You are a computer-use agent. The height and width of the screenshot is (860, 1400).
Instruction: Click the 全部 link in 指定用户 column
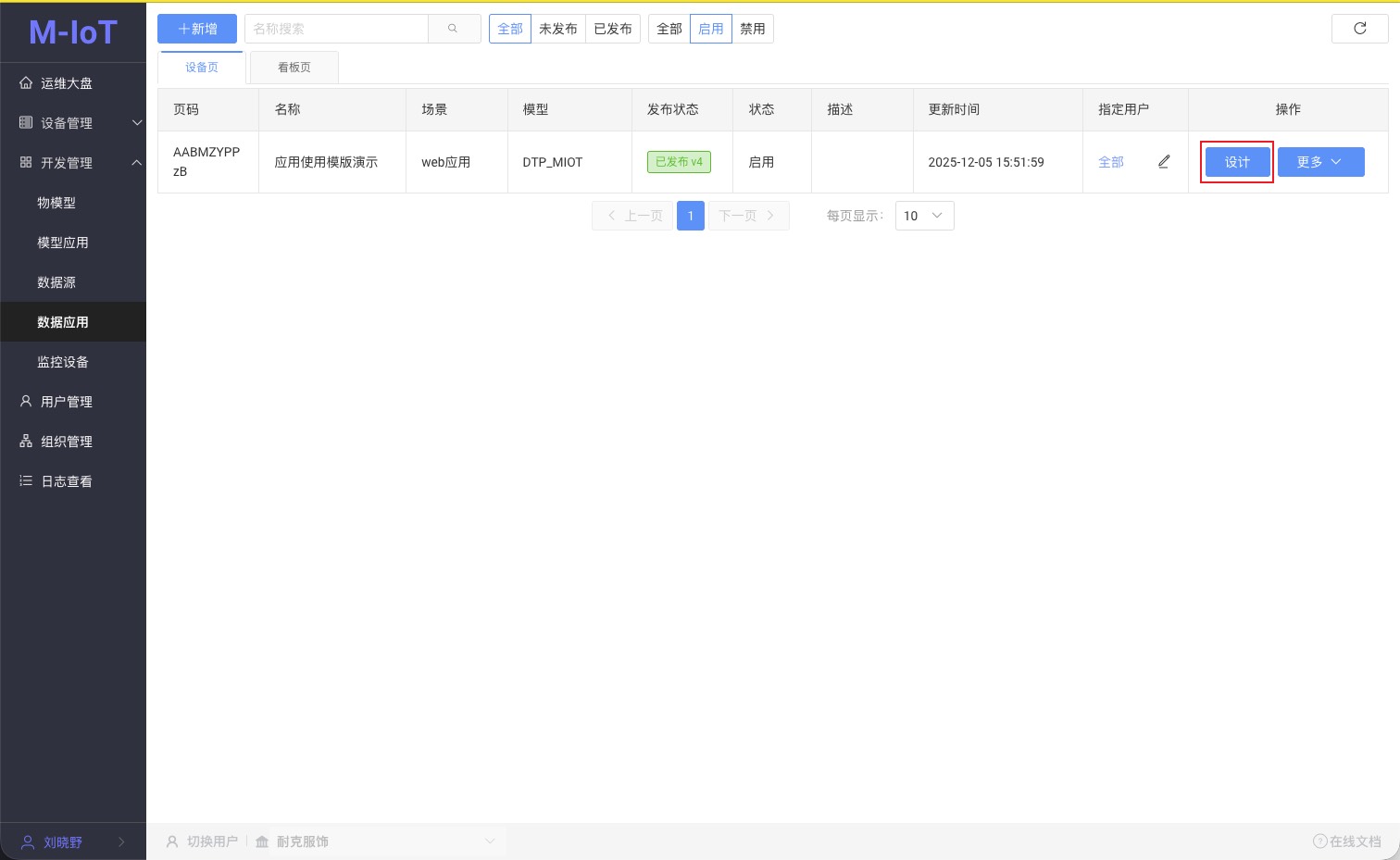tap(1111, 161)
